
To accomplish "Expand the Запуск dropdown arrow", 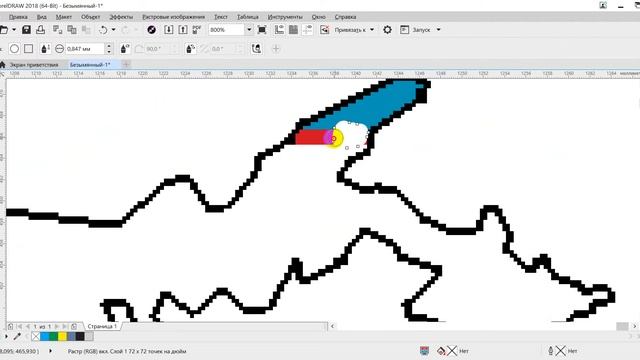I will click(x=439, y=30).
